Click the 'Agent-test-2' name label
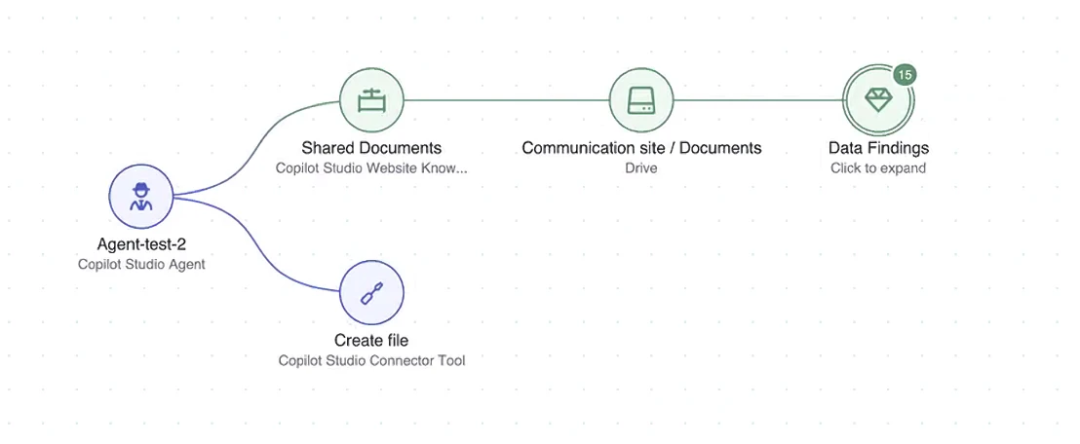Image resolution: width=1080 pixels, height=444 pixels. pyautogui.click(x=141, y=244)
